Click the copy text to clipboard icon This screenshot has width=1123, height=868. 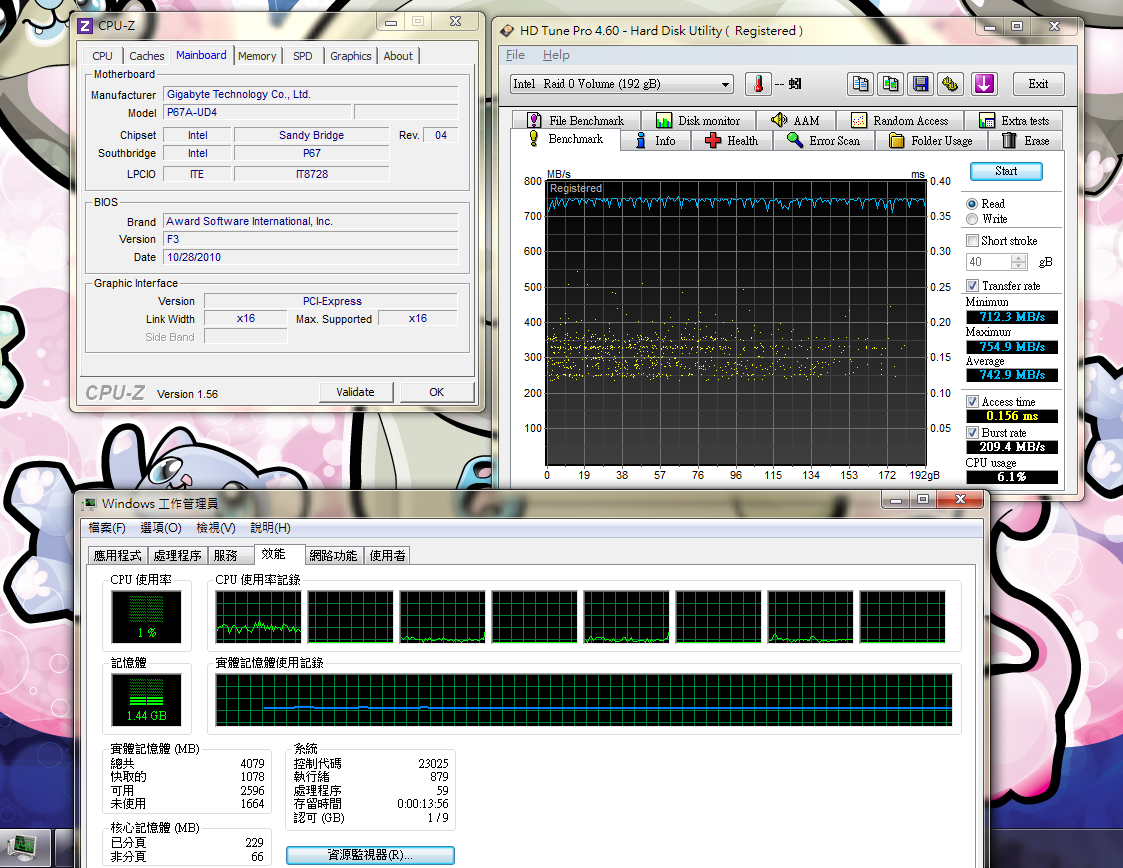click(x=860, y=84)
